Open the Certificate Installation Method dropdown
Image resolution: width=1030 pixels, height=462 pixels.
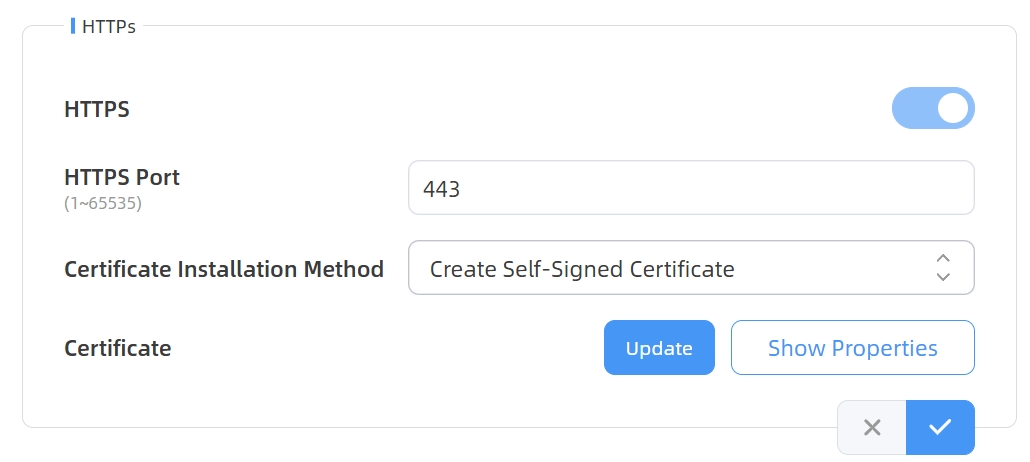click(690, 268)
